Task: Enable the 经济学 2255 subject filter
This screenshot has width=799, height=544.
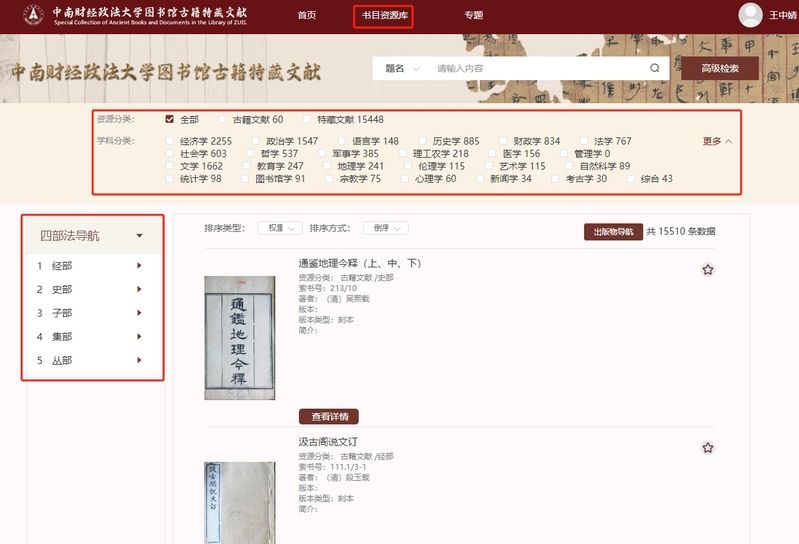Action: (x=170, y=141)
